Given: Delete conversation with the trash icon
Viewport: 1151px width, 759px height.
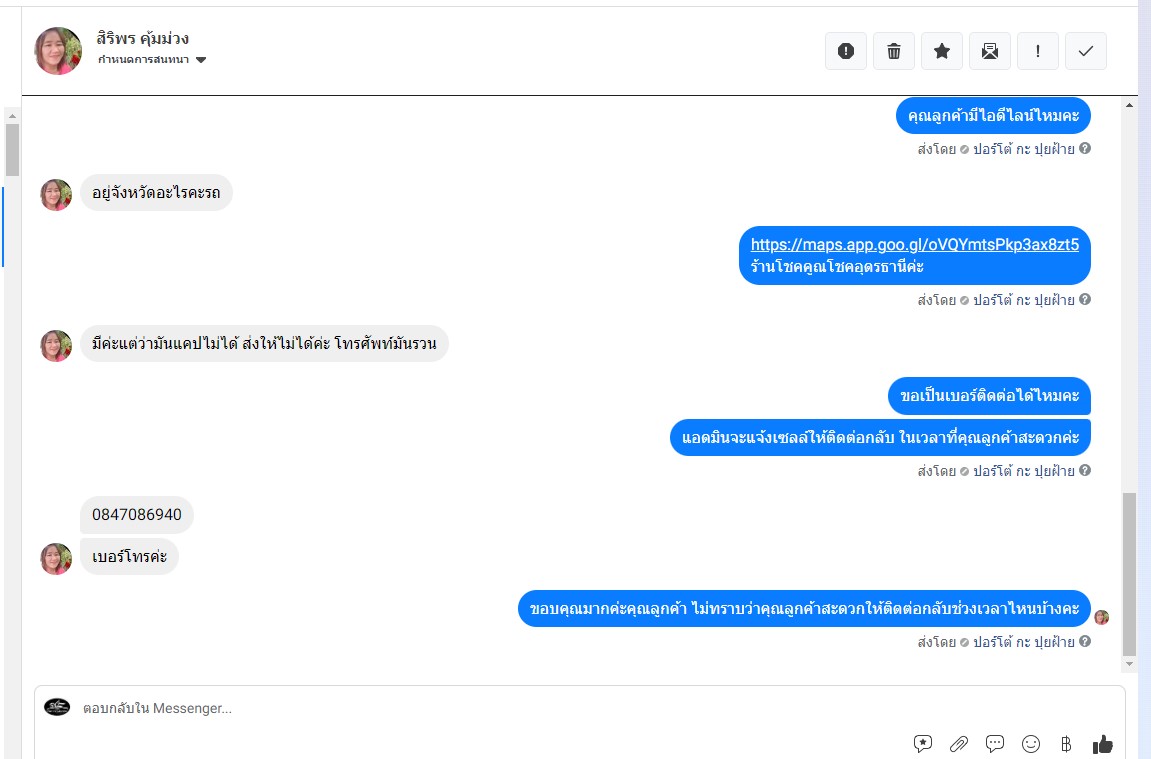Looking at the screenshot, I should tap(893, 51).
